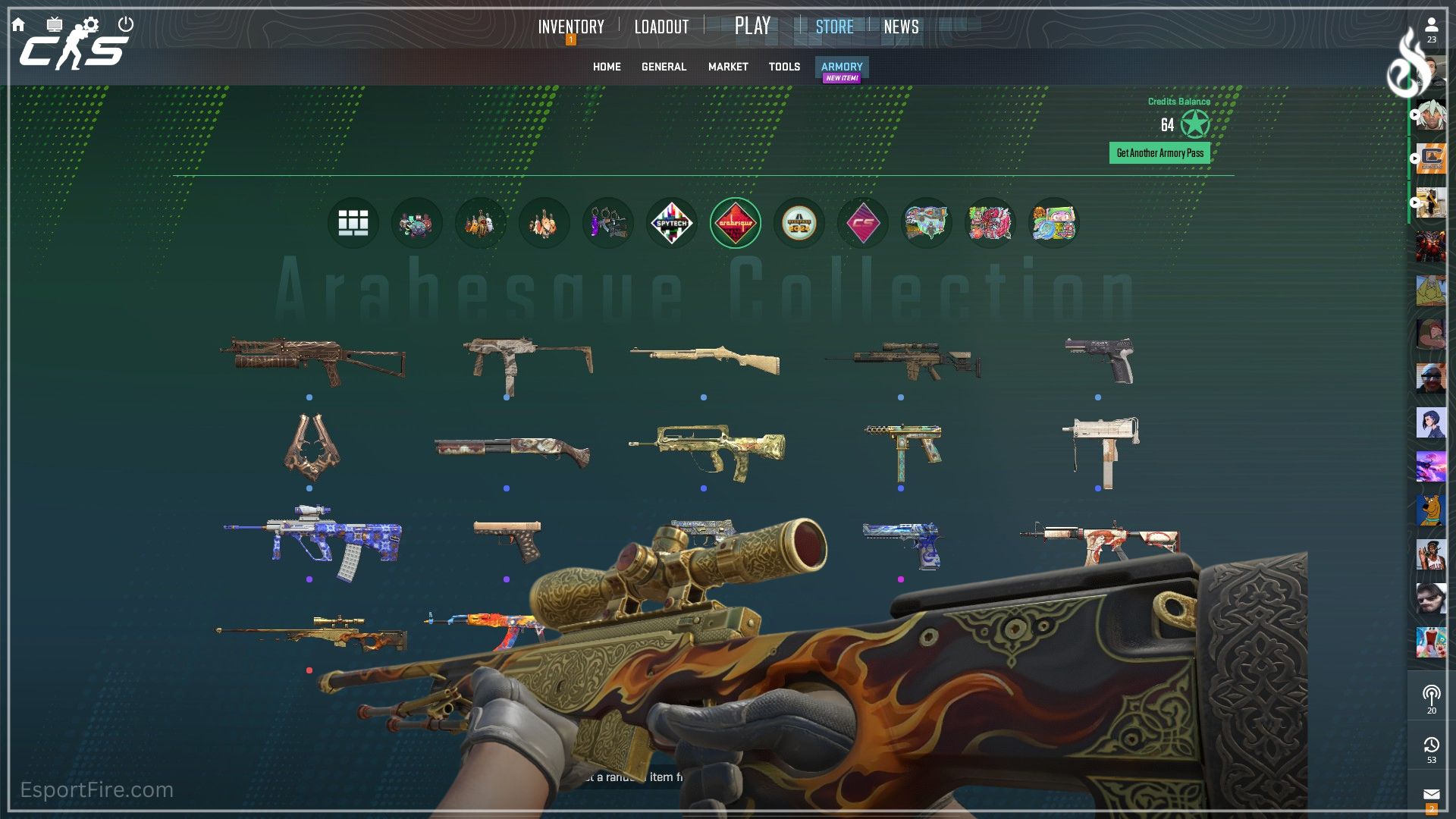Image resolution: width=1456 pixels, height=819 pixels.
Task: Switch to the Market sub-tab
Action: coord(728,67)
